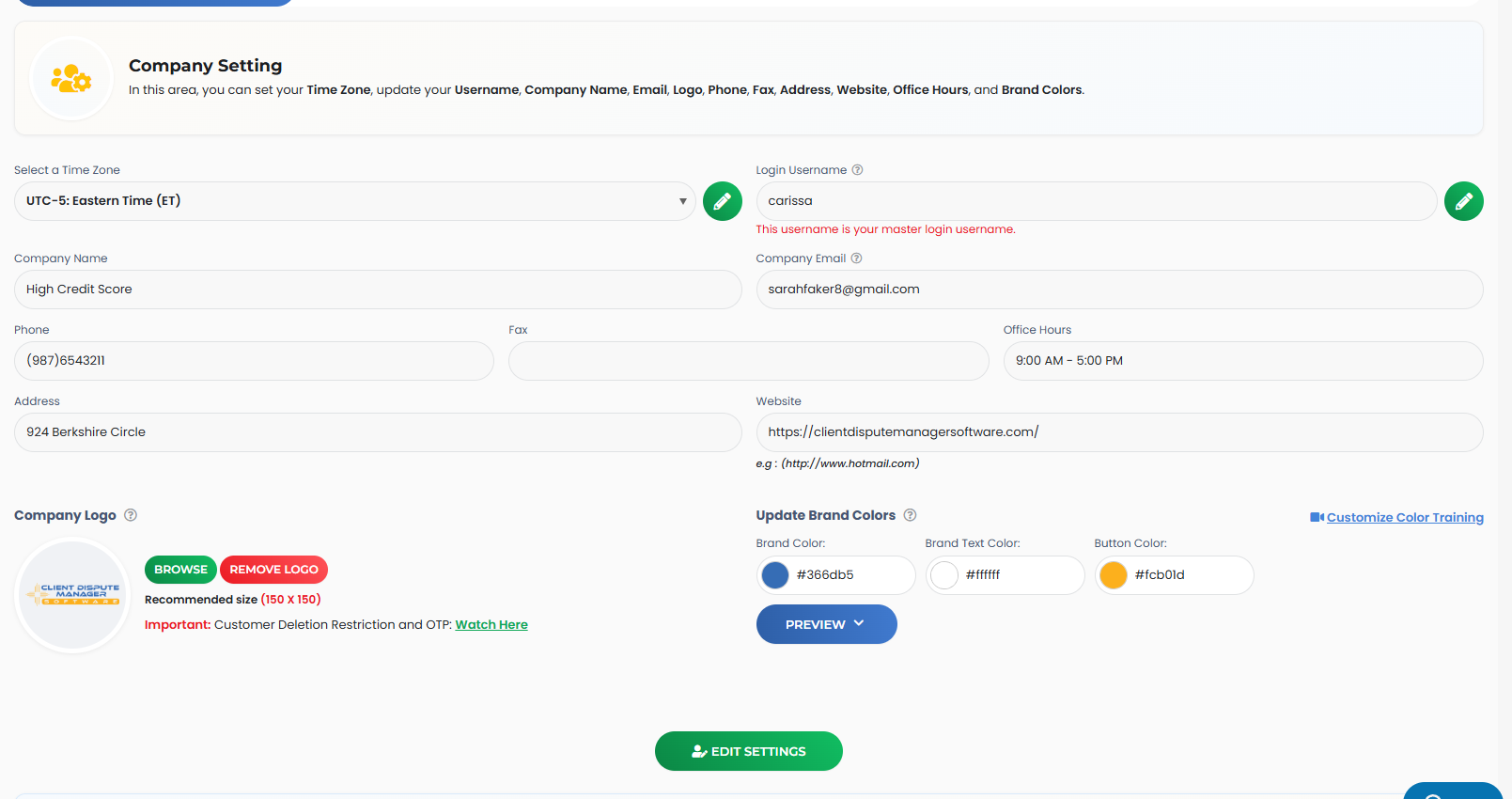Click the Office Hours input field
This screenshot has height=799, width=1512.
(x=1243, y=361)
